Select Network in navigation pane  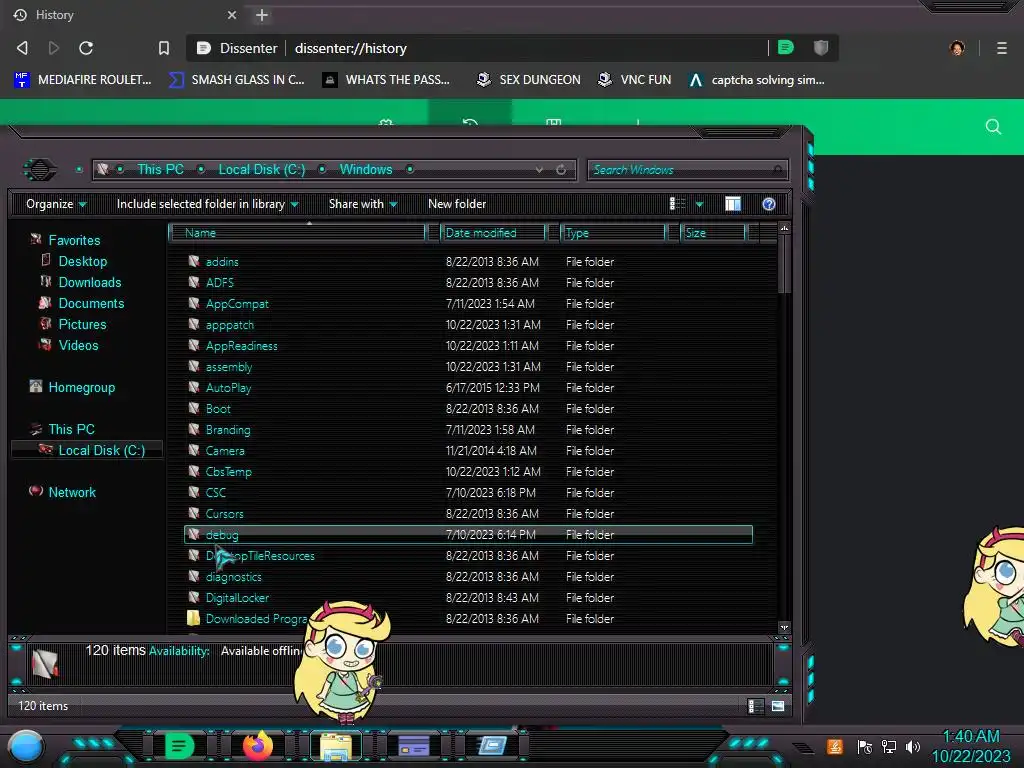coord(72,492)
